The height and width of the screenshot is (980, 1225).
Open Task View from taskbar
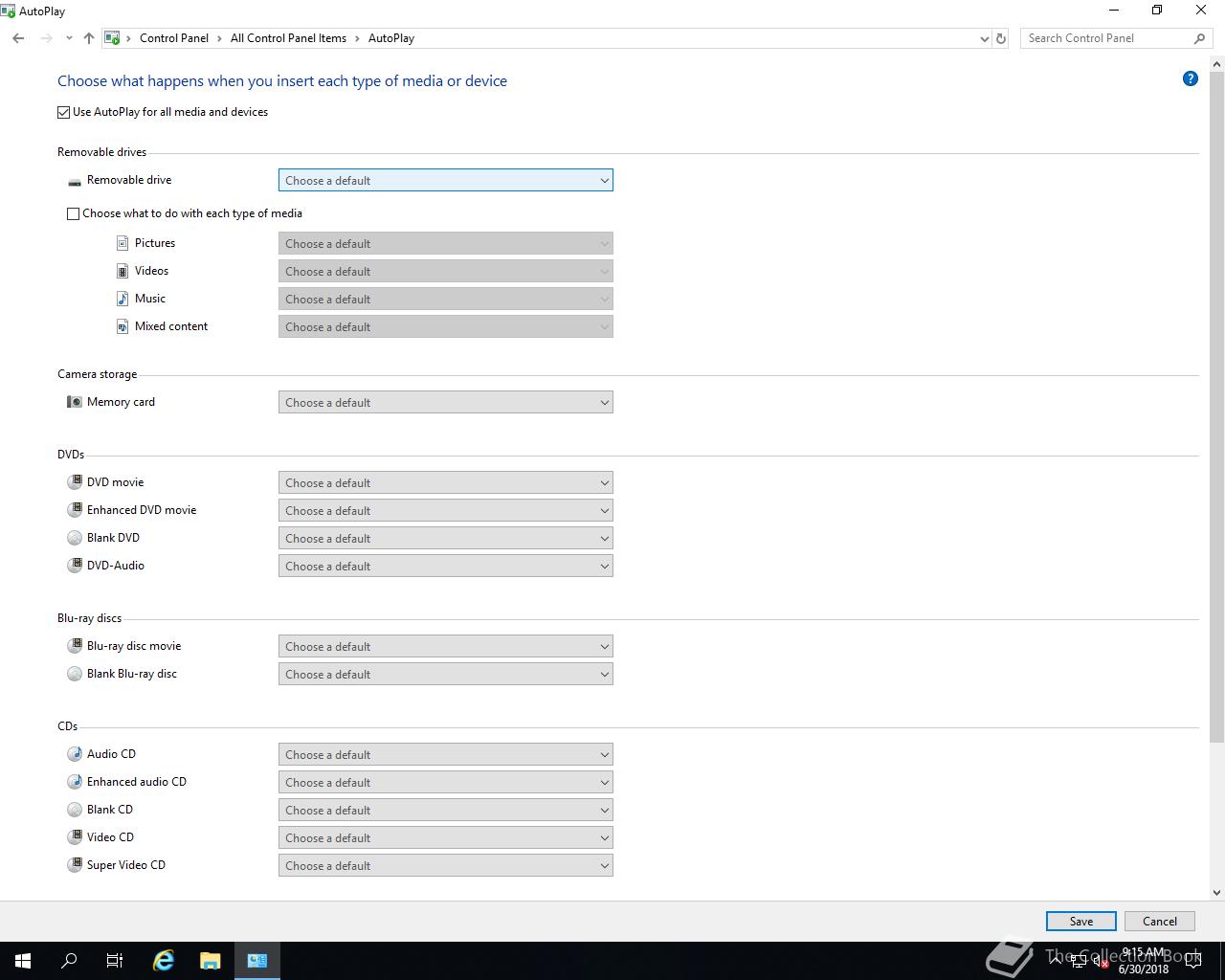click(115, 961)
